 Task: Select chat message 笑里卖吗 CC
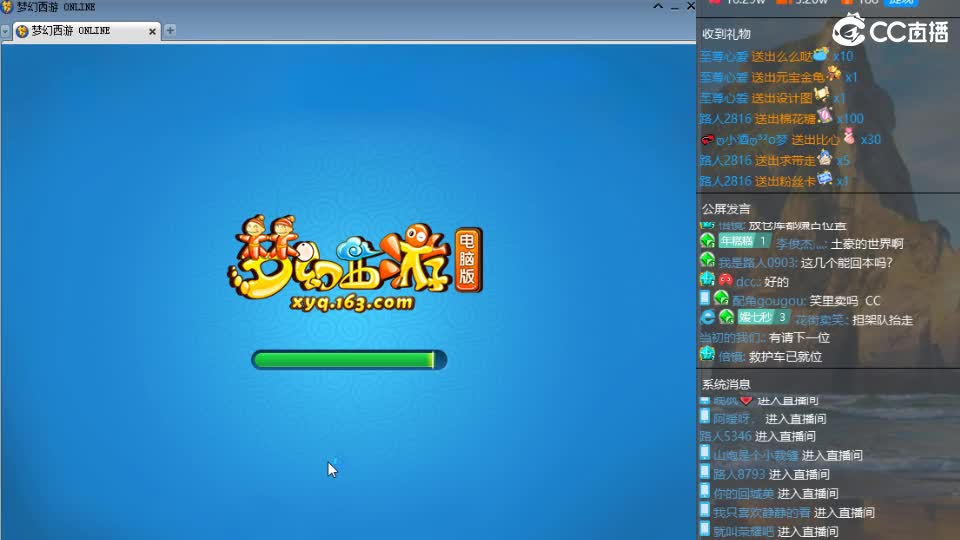pyautogui.click(x=845, y=301)
